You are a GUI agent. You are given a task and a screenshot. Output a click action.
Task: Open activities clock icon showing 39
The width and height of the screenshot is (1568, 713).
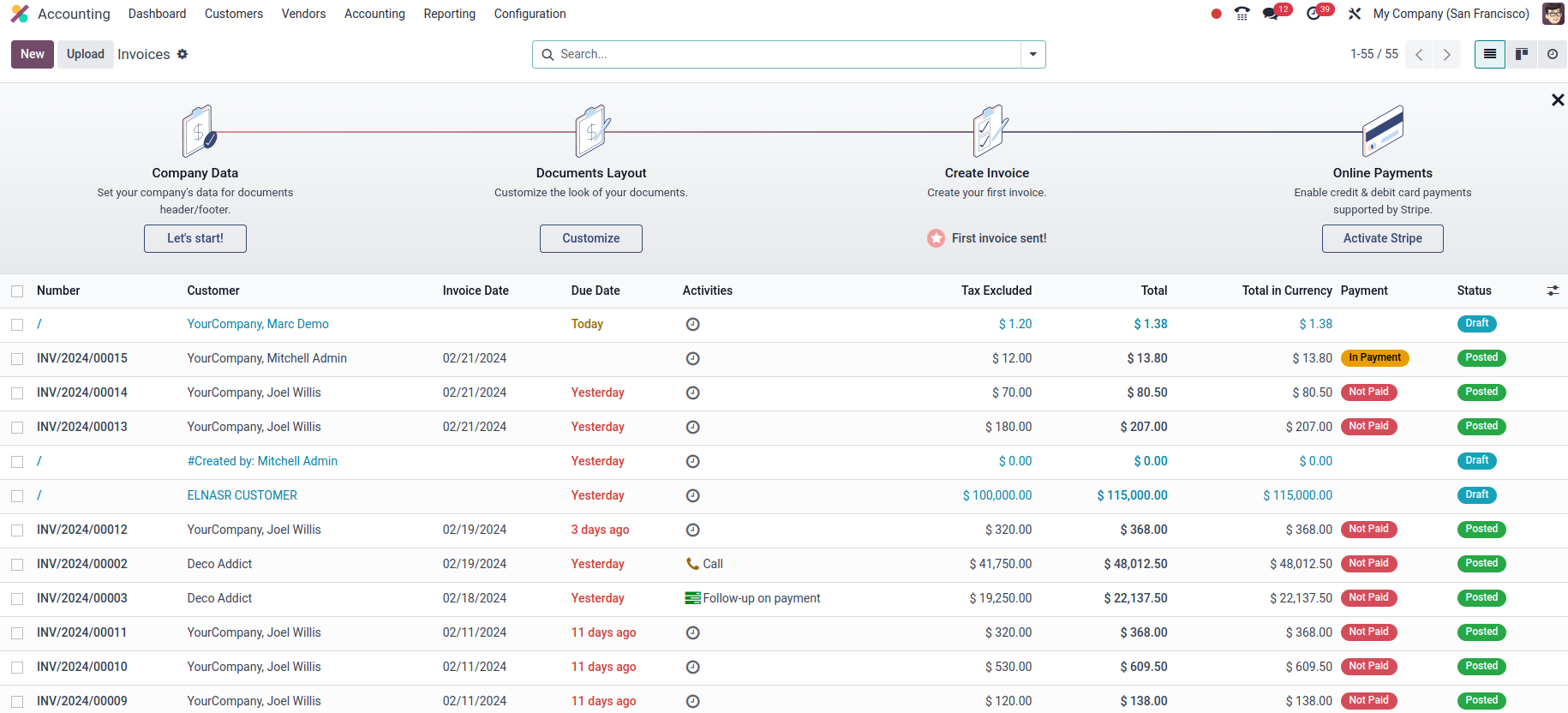(1314, 14)
